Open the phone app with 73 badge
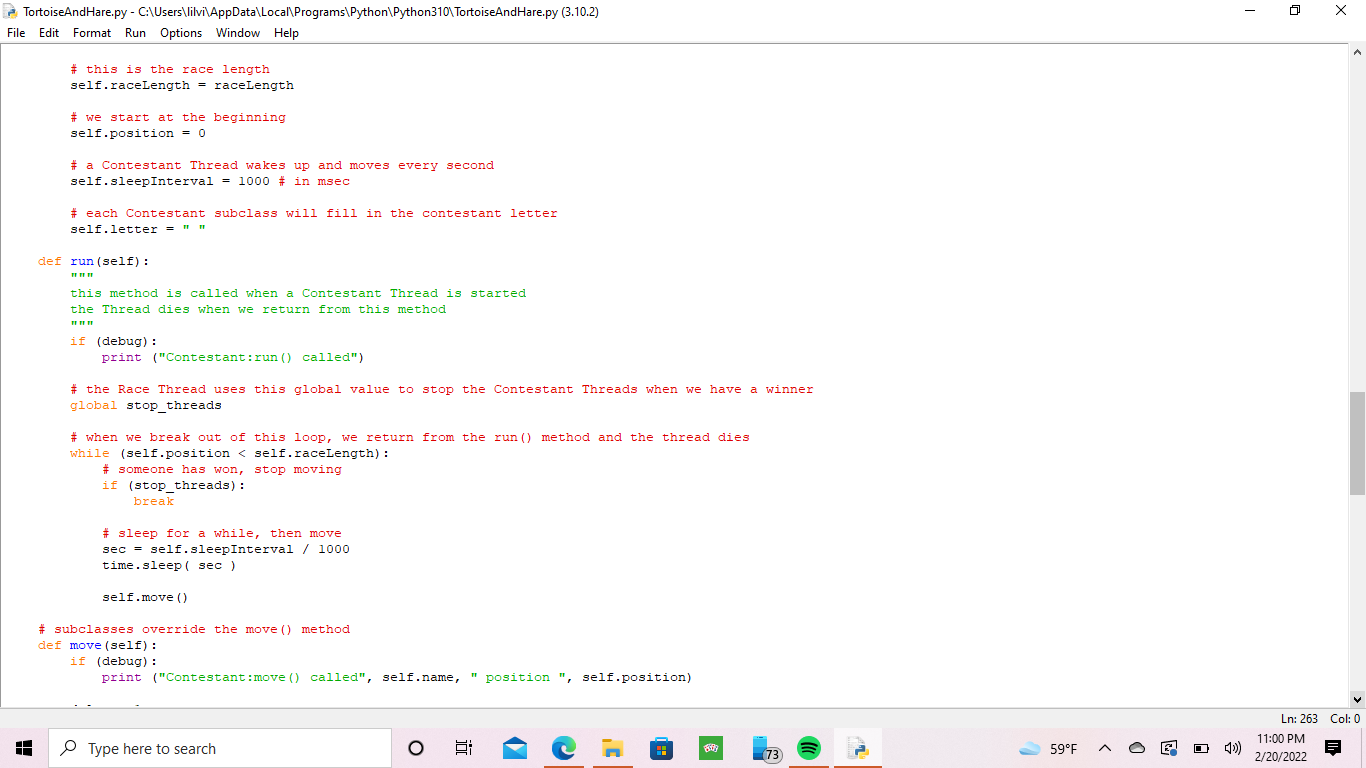The height and width of the screenshot is (768, 1366). point(765,749)
